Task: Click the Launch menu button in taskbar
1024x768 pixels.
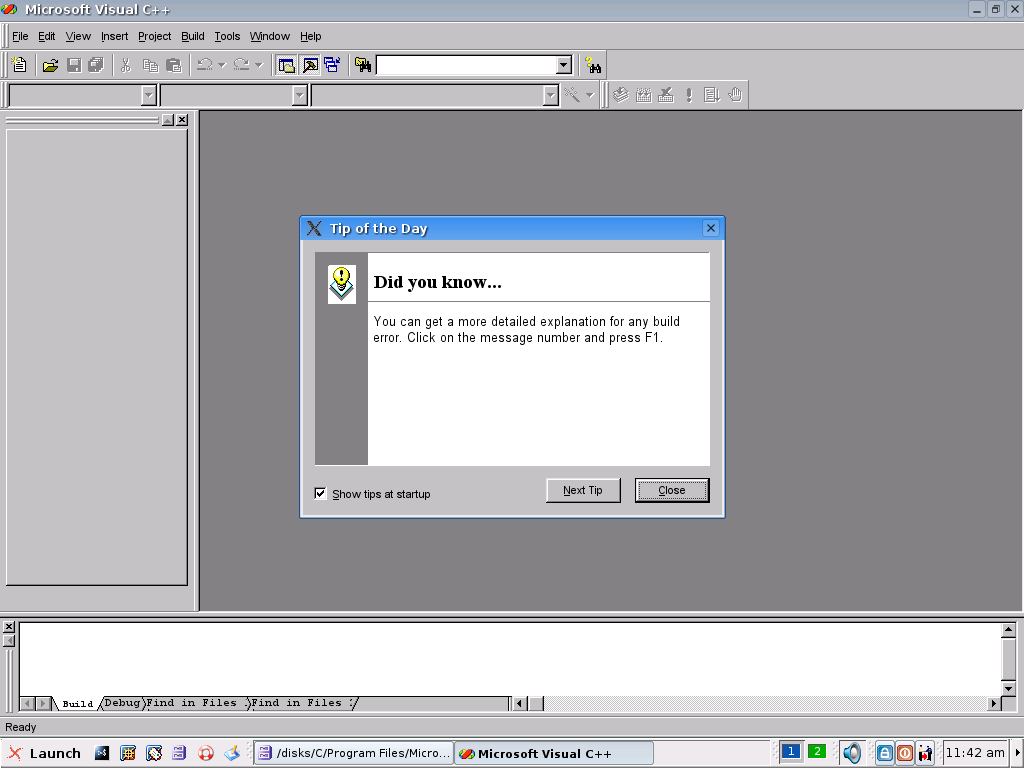Action: tap(44, 753)
